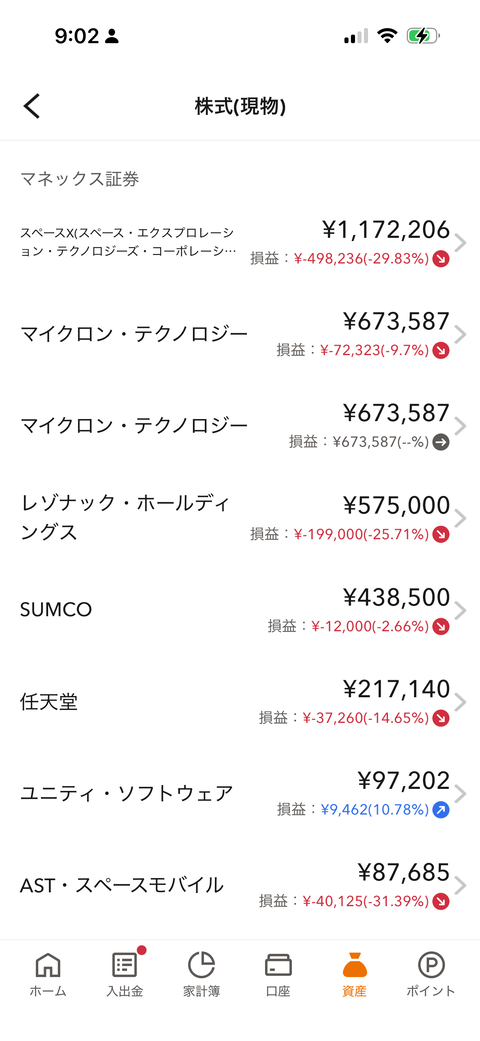The height and width of the screenshot is (1041, 480).
Task: Expand スペースX row chevron
Action: (x=461, y=243)
